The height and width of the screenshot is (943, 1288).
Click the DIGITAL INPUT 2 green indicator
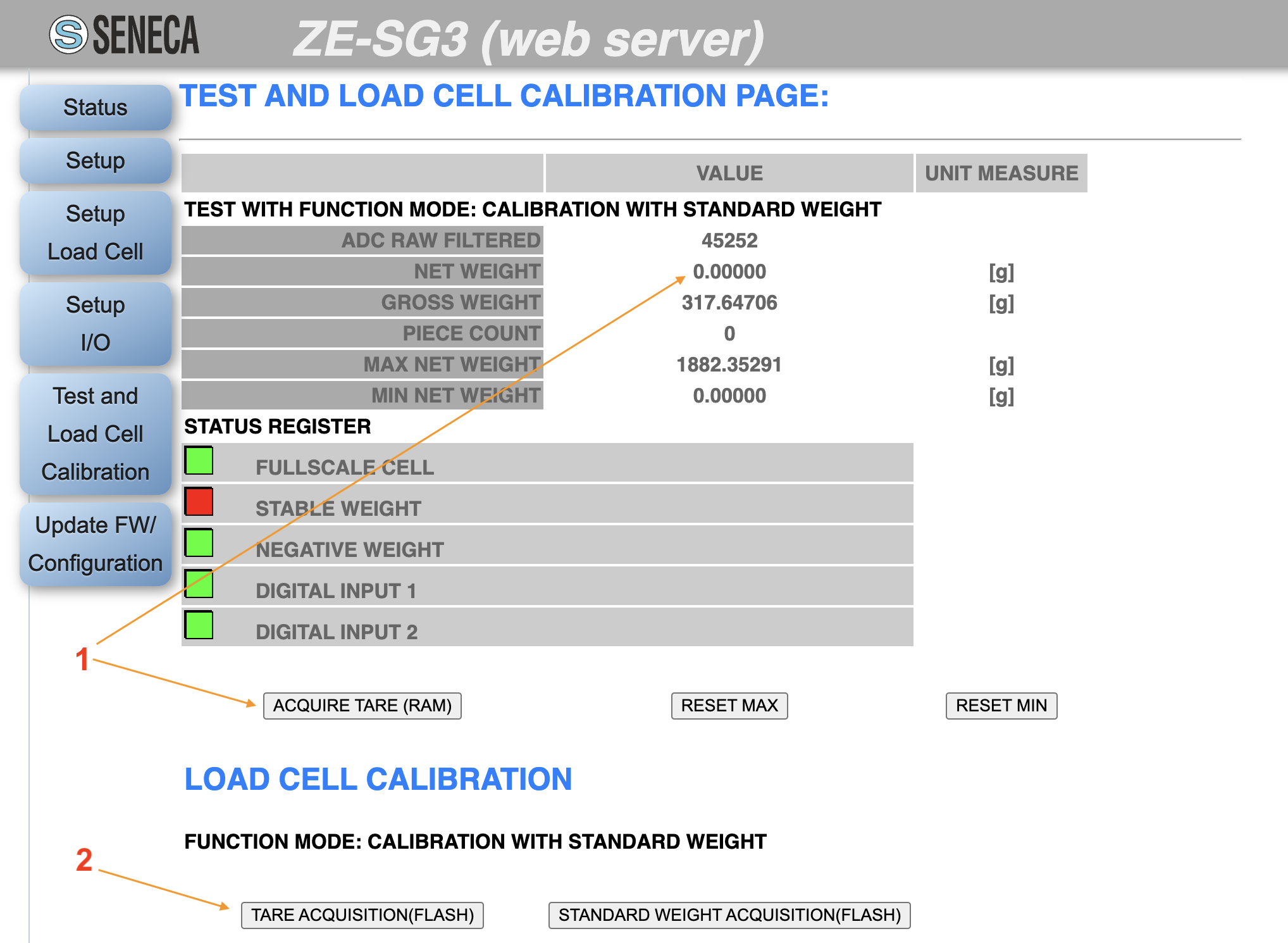(x=199, y=625)
